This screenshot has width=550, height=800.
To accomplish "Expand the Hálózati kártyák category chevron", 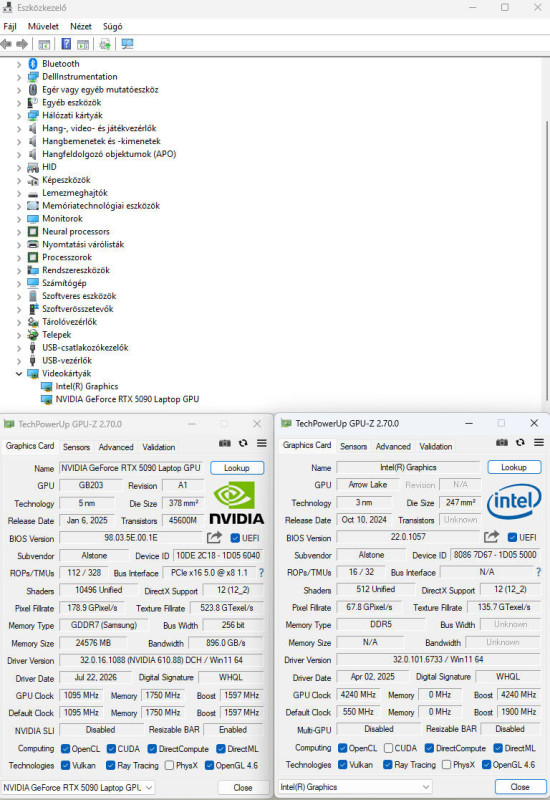I will [19, 116].
